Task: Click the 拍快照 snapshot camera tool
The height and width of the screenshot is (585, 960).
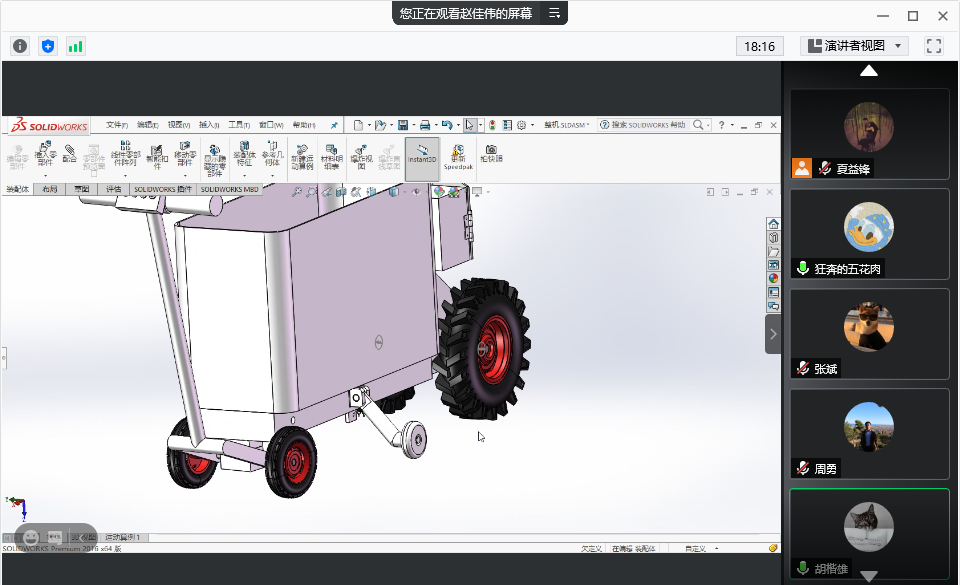Action: tap(491, 154)
